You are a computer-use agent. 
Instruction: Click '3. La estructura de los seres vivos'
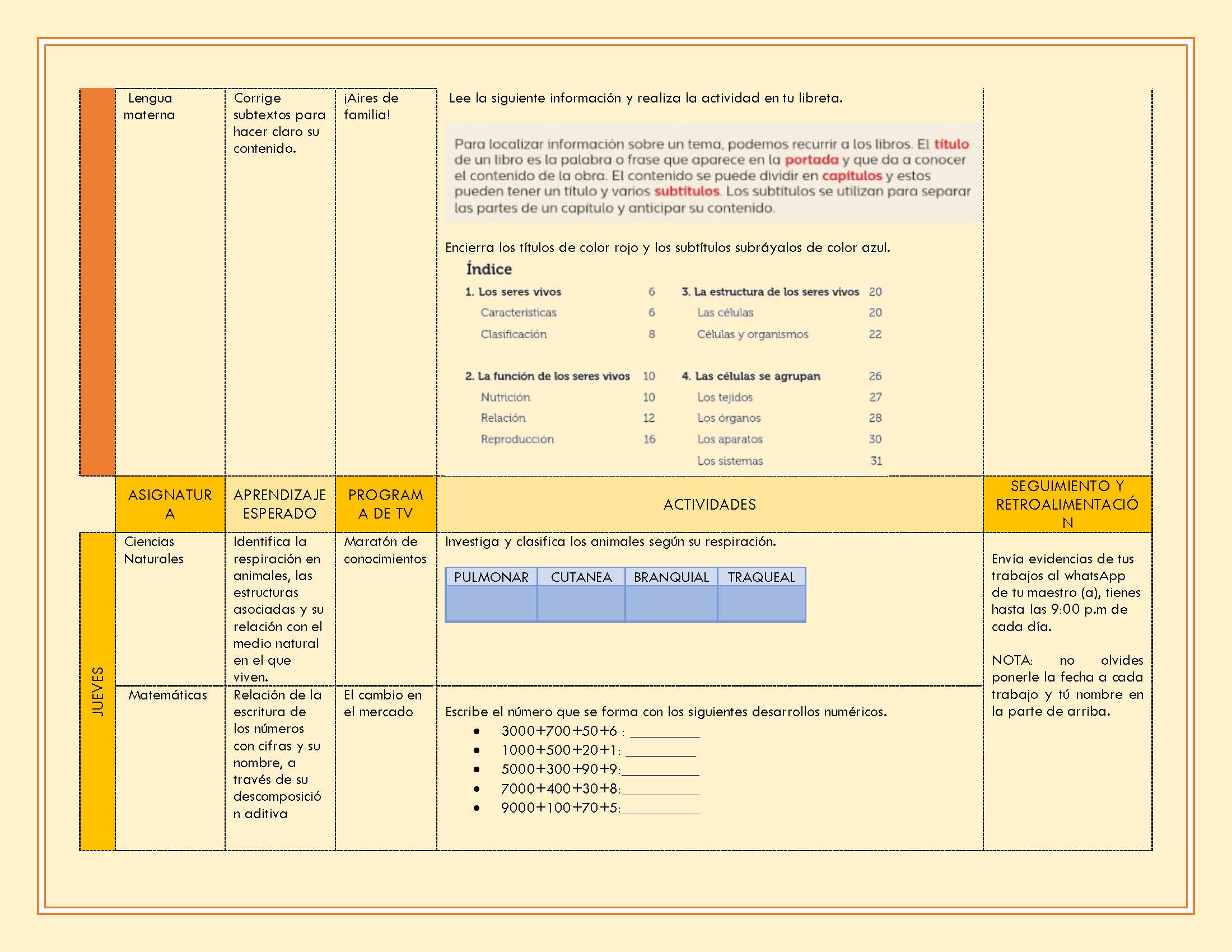coord(770,292)
